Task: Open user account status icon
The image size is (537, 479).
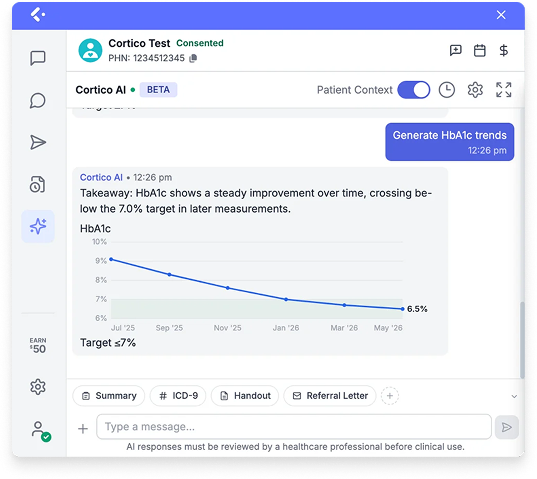Action: click(x=41, y=431)
